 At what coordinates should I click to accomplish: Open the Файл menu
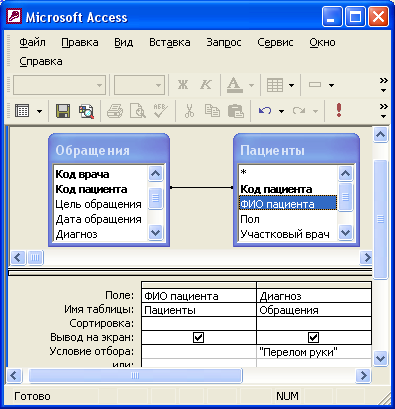[x=32, y=42]
